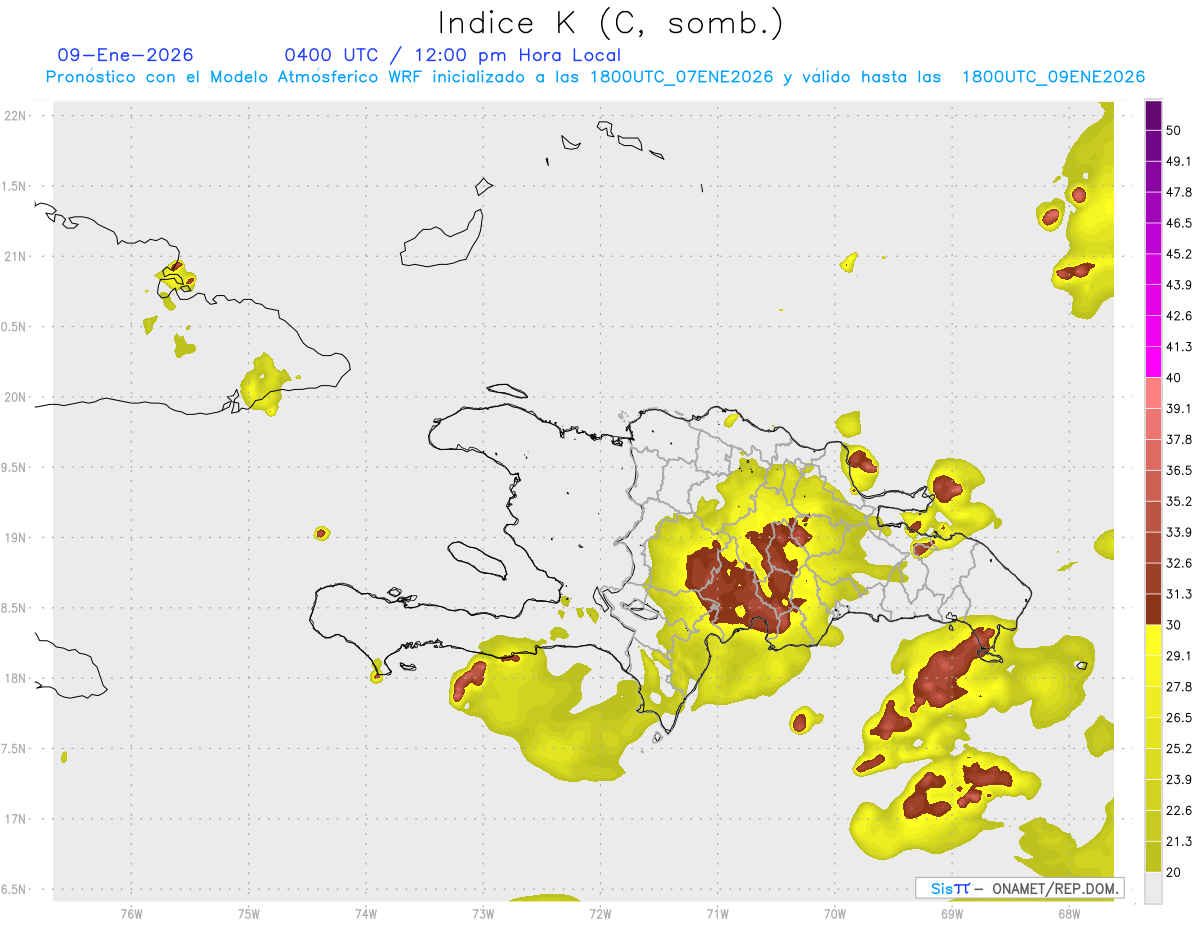
Task: Click the legend value "32.6"
Action: [x=1179, y=563]
